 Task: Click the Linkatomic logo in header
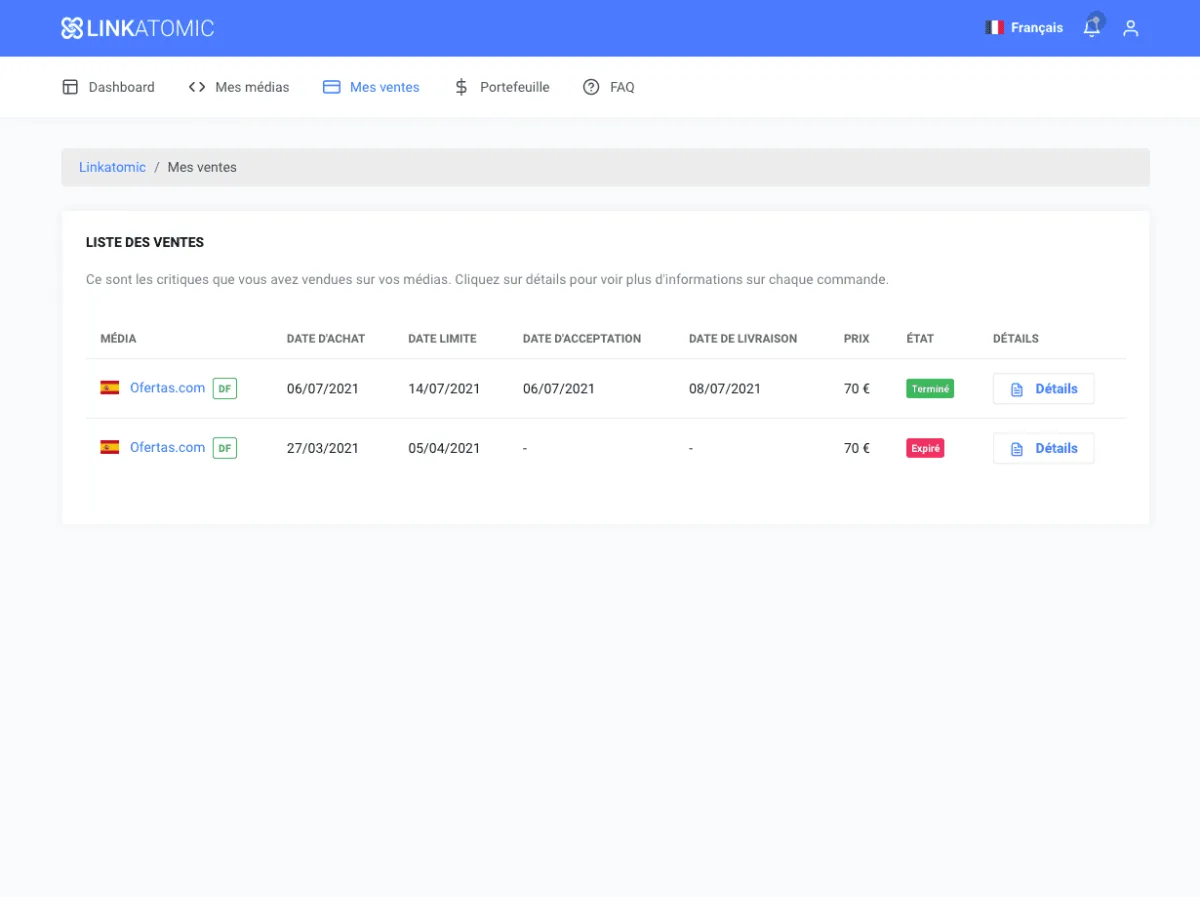tap(137, 28)
